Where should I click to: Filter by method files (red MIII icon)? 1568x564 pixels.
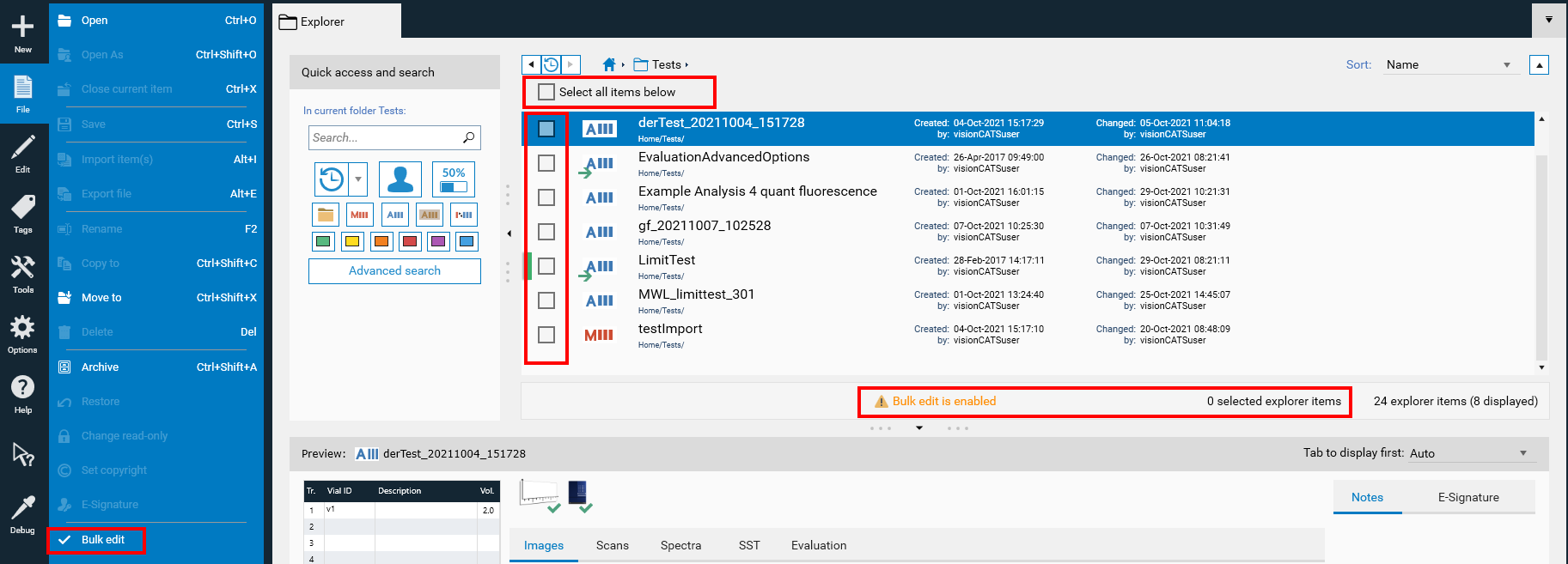359,215
